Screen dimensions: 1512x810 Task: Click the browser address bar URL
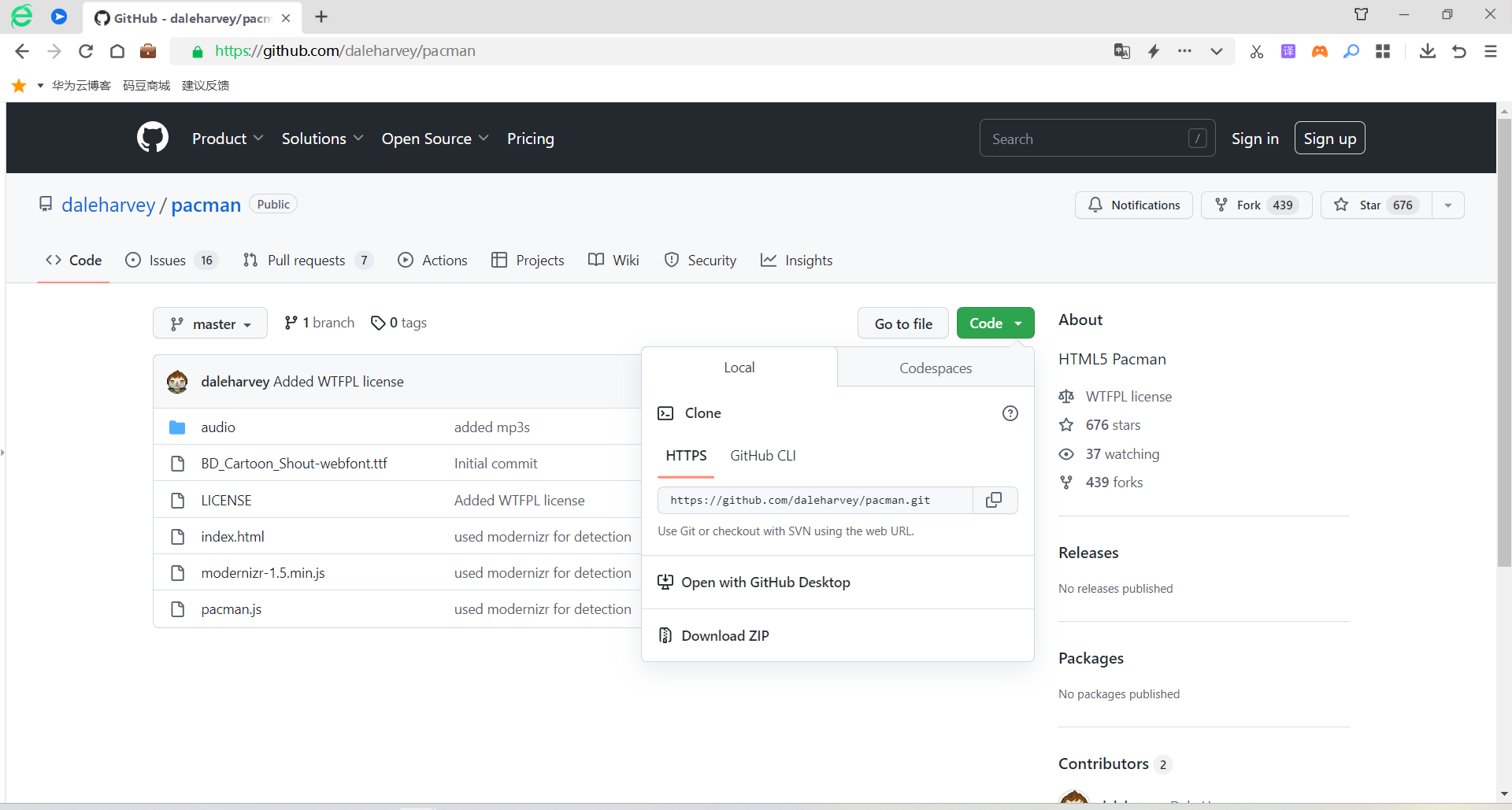point(345,51)
